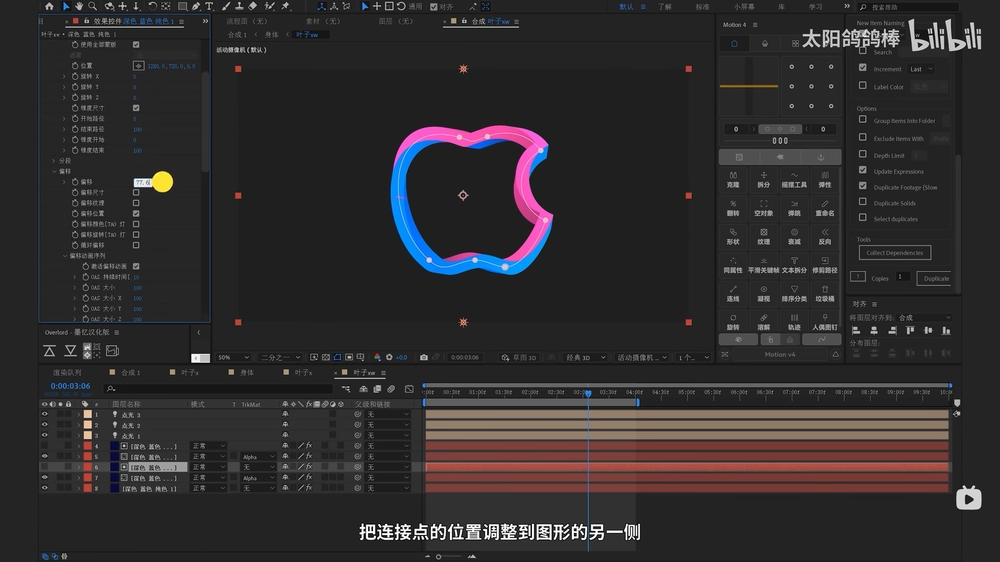Image resolution: width=1000 pixels, height=562 pixels.
Task: Select 身体 in the composition breadcrumb
Action: (272, 34)
